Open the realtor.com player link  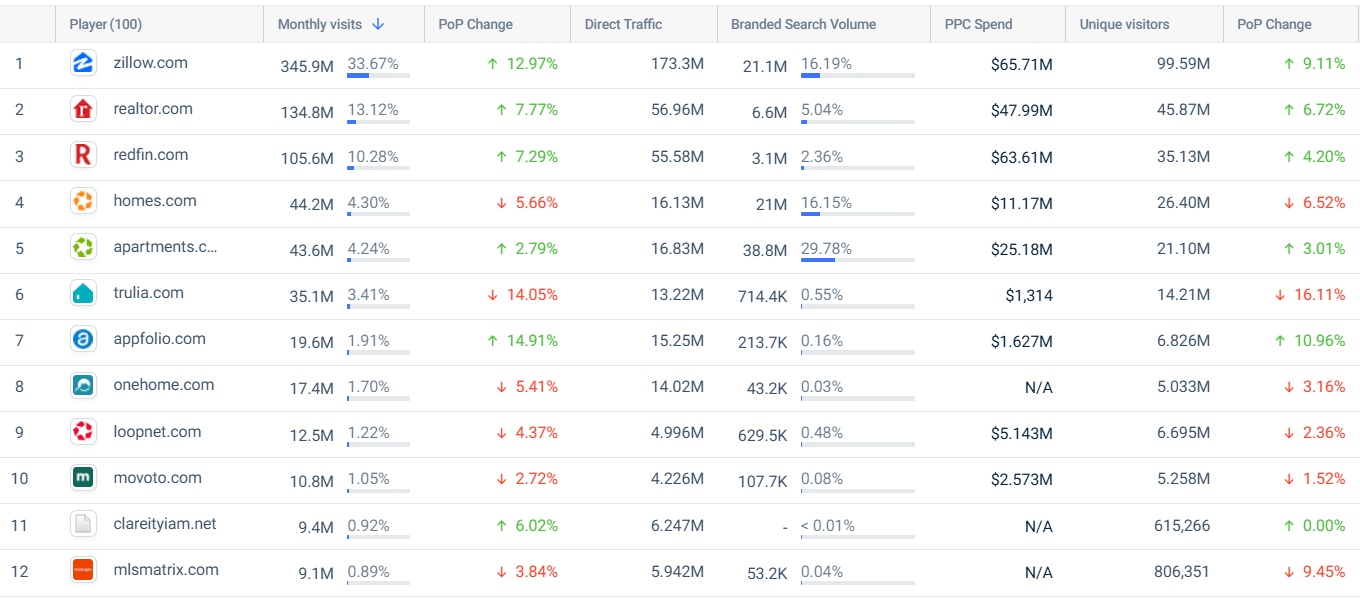click(153, 109)
